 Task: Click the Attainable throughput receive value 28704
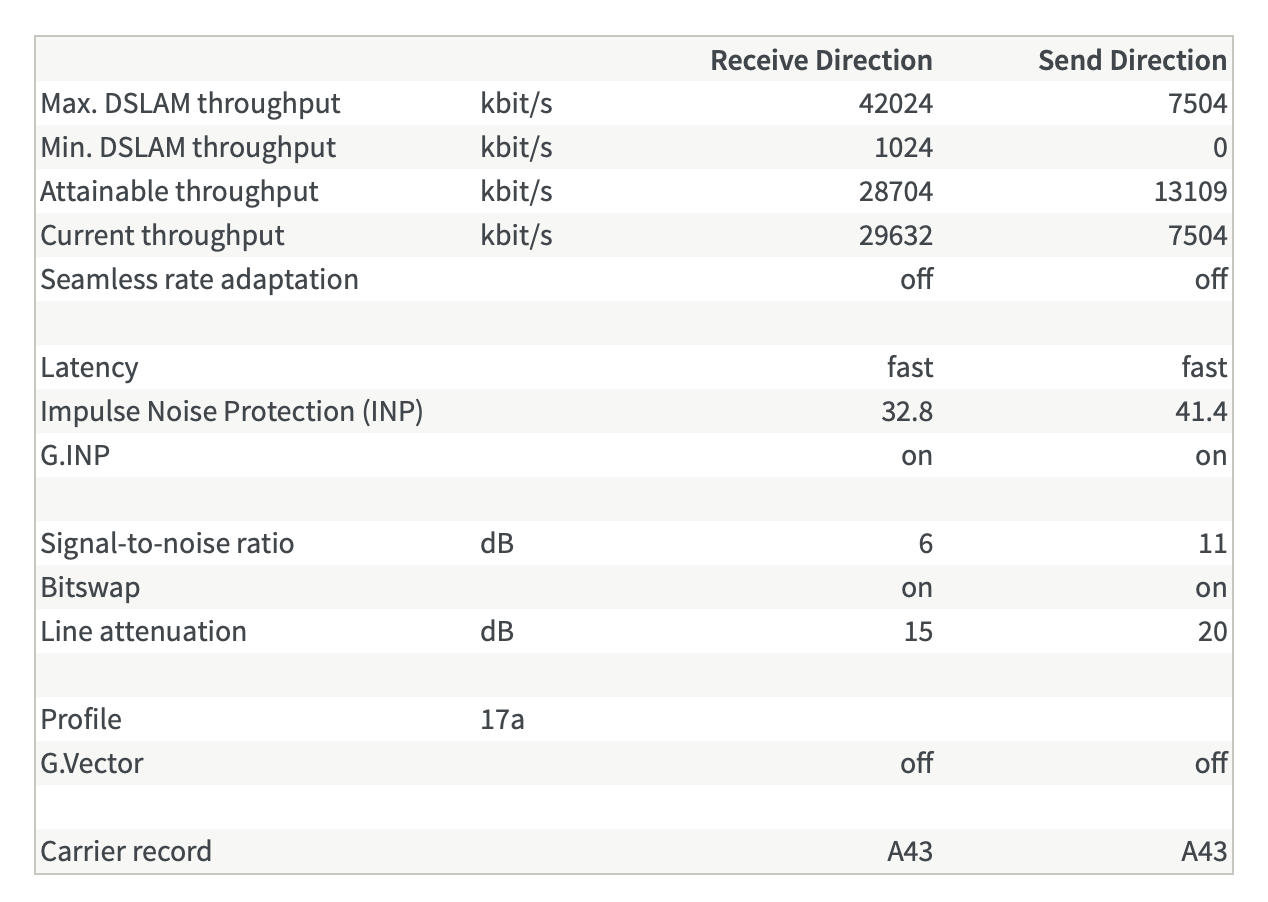click(895, 191)
